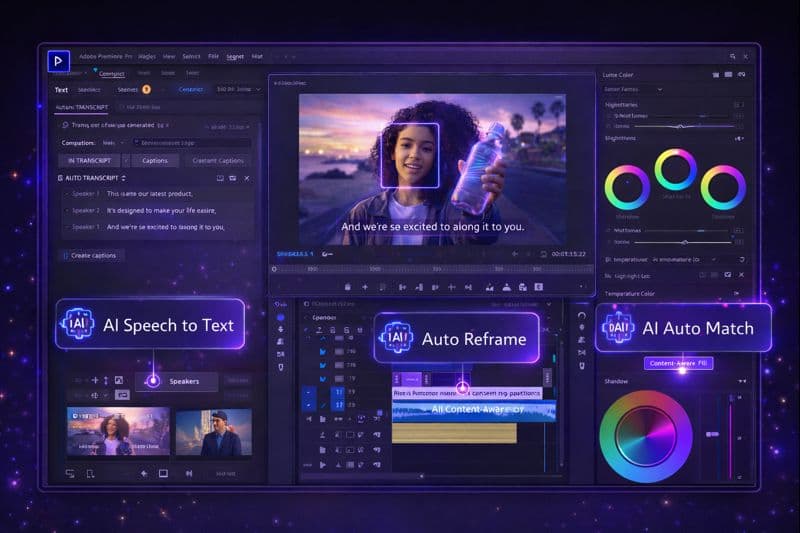The image size is (800, 533).
Task: Open the View menu
Action: coord(169,57)
